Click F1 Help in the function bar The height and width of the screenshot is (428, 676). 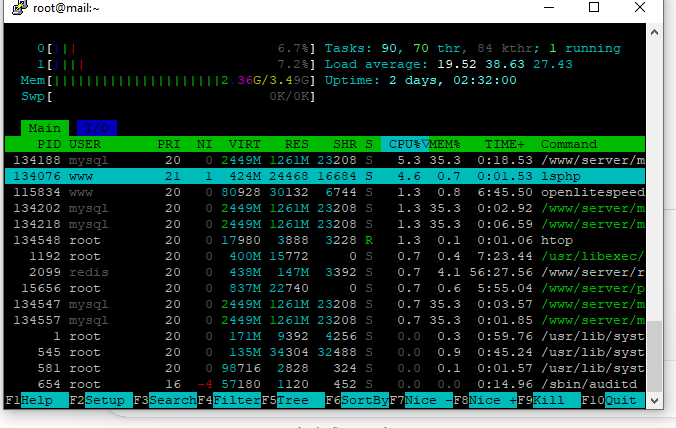tap(37, 400)
